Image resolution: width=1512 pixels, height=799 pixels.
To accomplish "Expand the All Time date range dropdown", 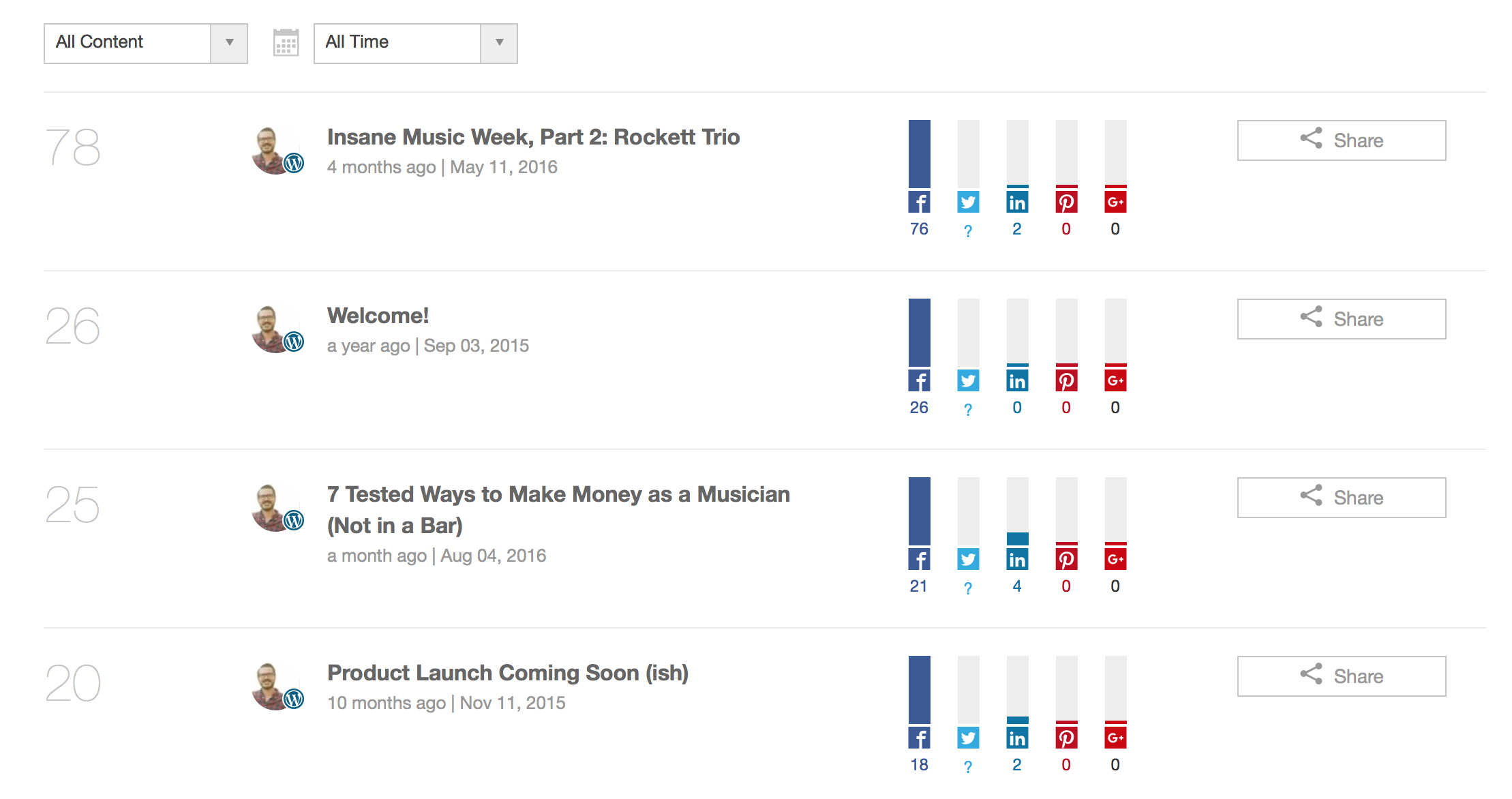I will click(x=415, y=43).
